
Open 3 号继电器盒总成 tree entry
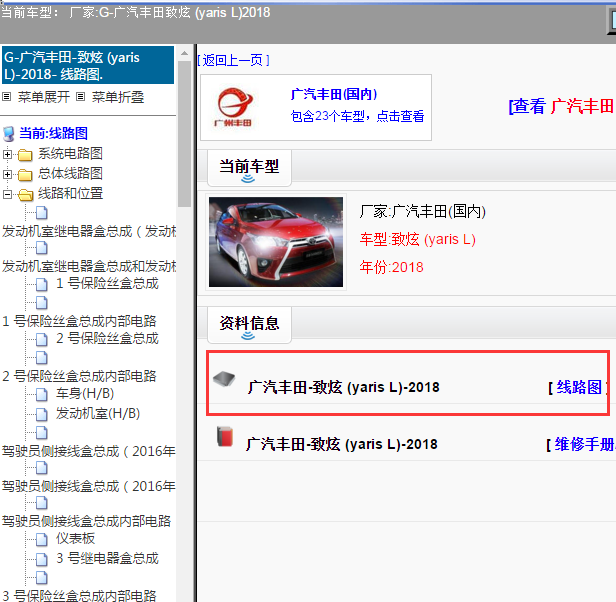[x=107, y=558]
